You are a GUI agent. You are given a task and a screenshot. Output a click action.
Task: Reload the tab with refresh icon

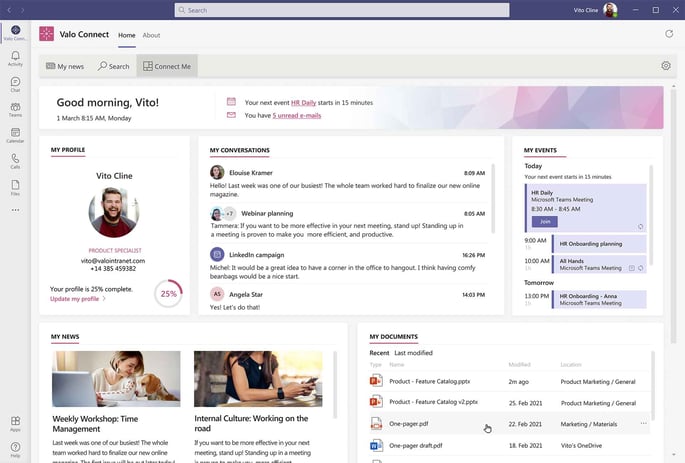(x=669, y=34)
